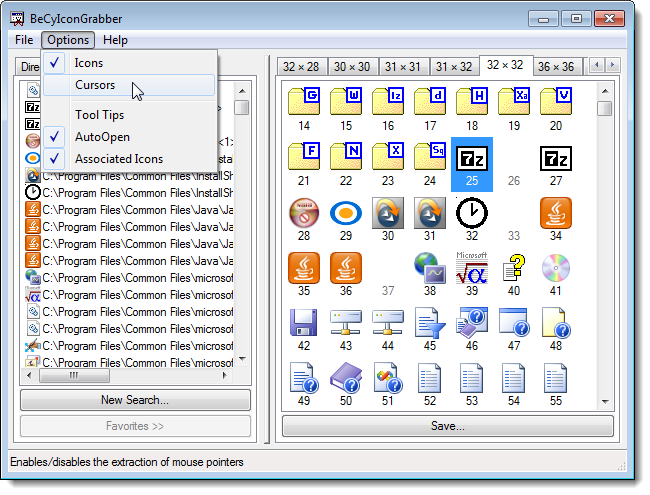
Task: Open the 31 × 31 size tab
Action: [x=403, y=67]
